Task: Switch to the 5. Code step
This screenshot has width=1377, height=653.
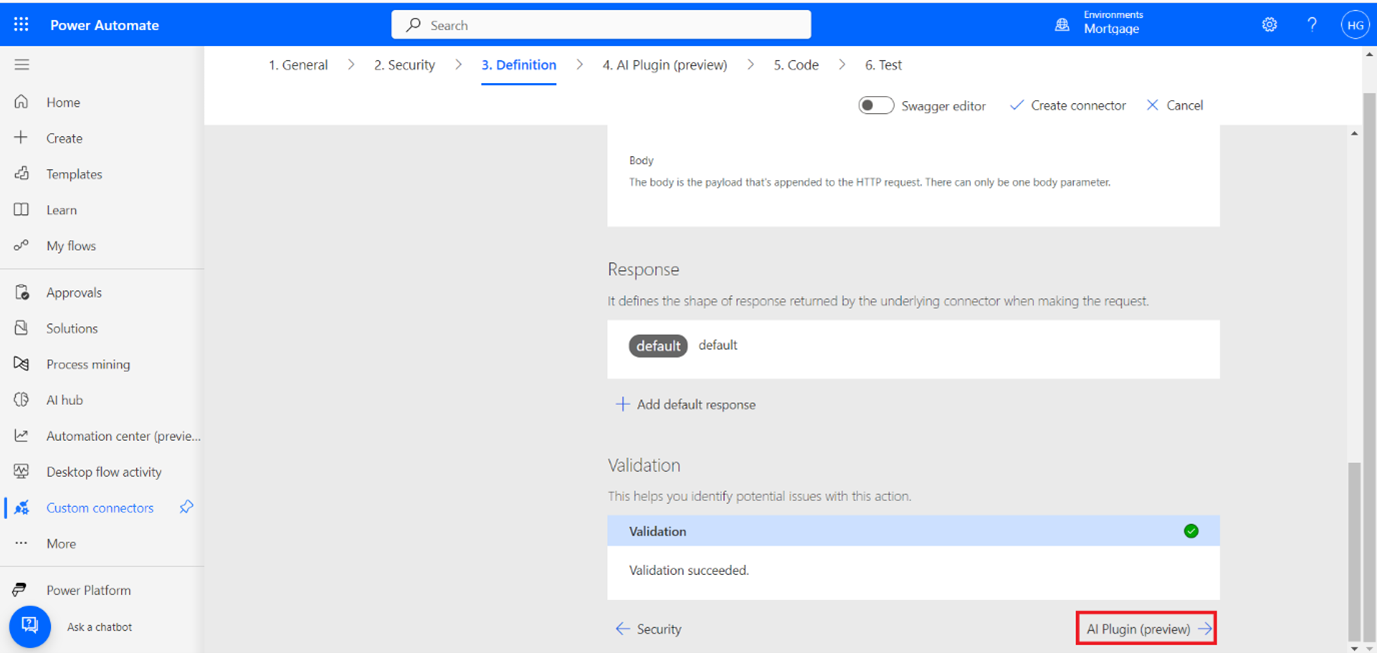Action: (x=795, y=64)
